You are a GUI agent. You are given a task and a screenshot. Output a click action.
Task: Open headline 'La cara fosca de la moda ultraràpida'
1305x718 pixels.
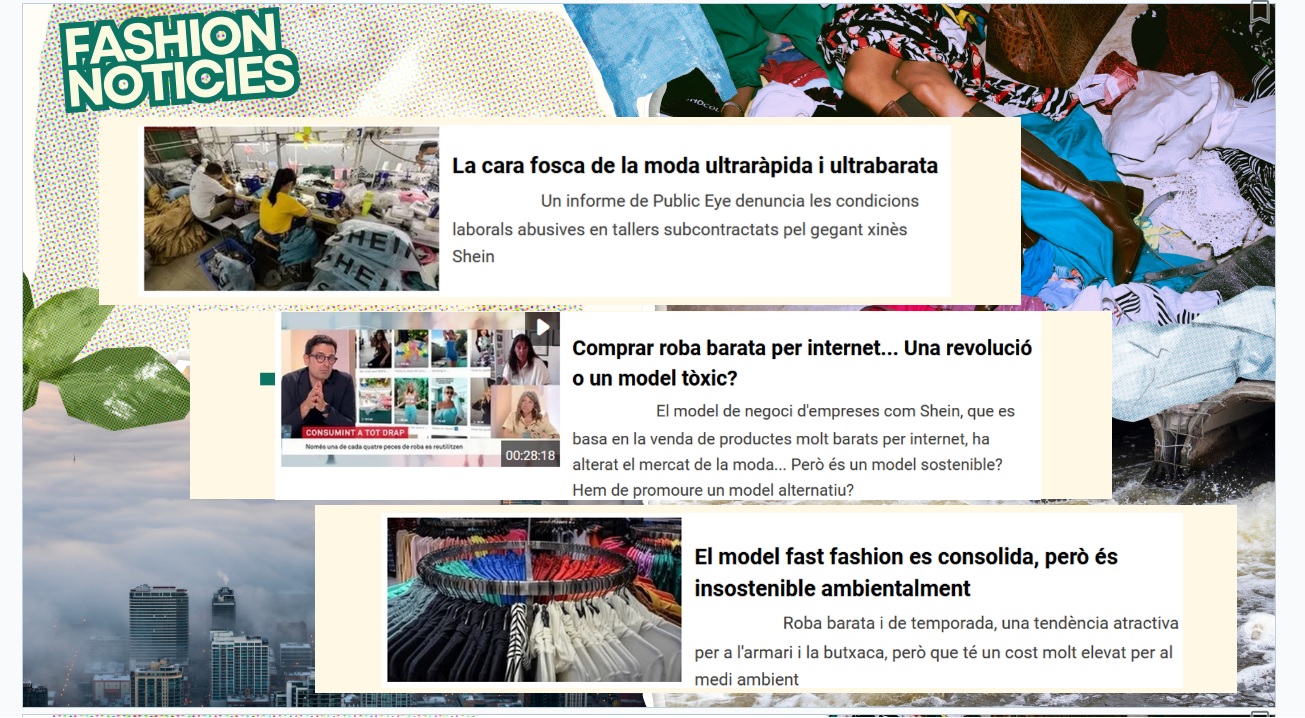click(x=694, y=165)
